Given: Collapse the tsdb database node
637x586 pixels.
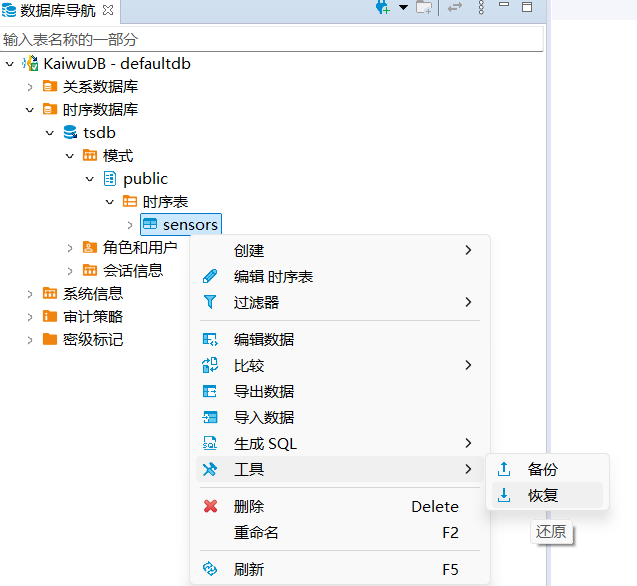Looking at the screenshot, I should [x=50, y=133].
